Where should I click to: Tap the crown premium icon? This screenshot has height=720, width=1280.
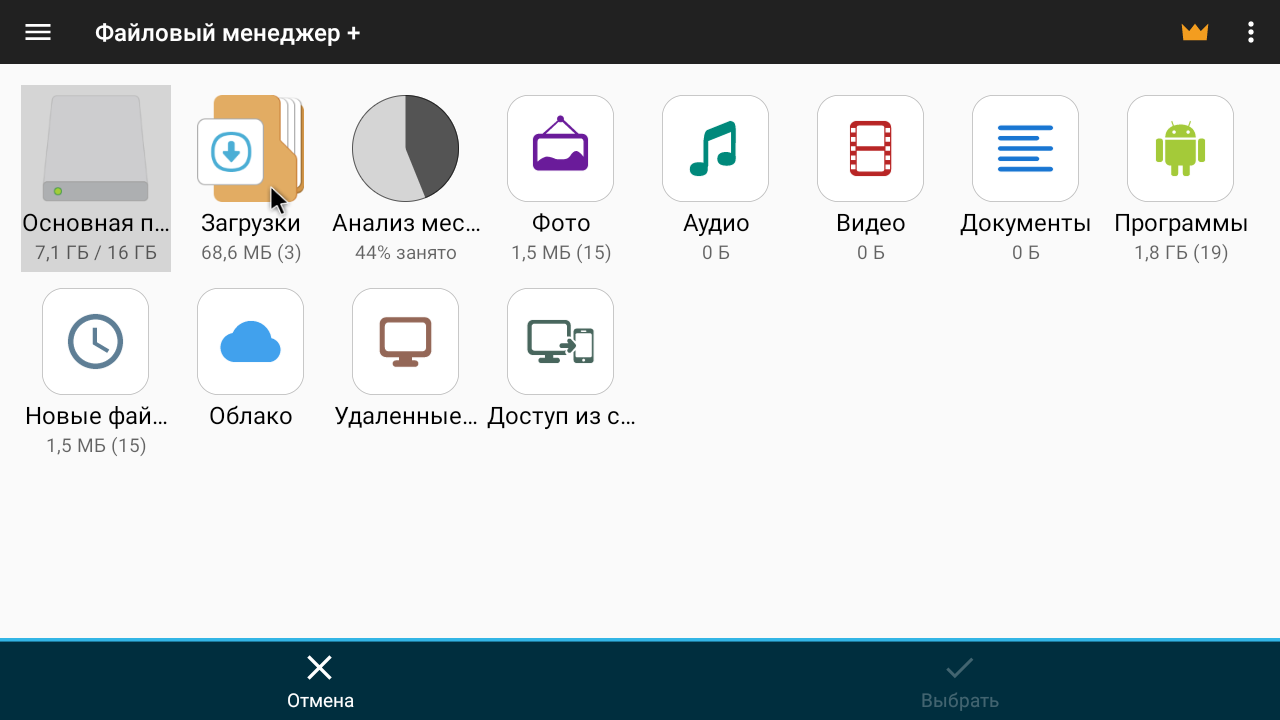pos(1194,31)
